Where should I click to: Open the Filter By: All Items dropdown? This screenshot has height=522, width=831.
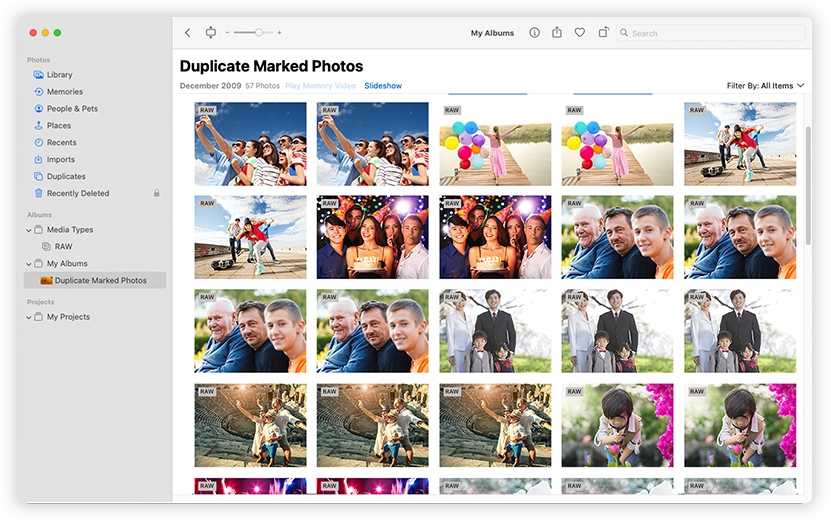pos(765,86)
